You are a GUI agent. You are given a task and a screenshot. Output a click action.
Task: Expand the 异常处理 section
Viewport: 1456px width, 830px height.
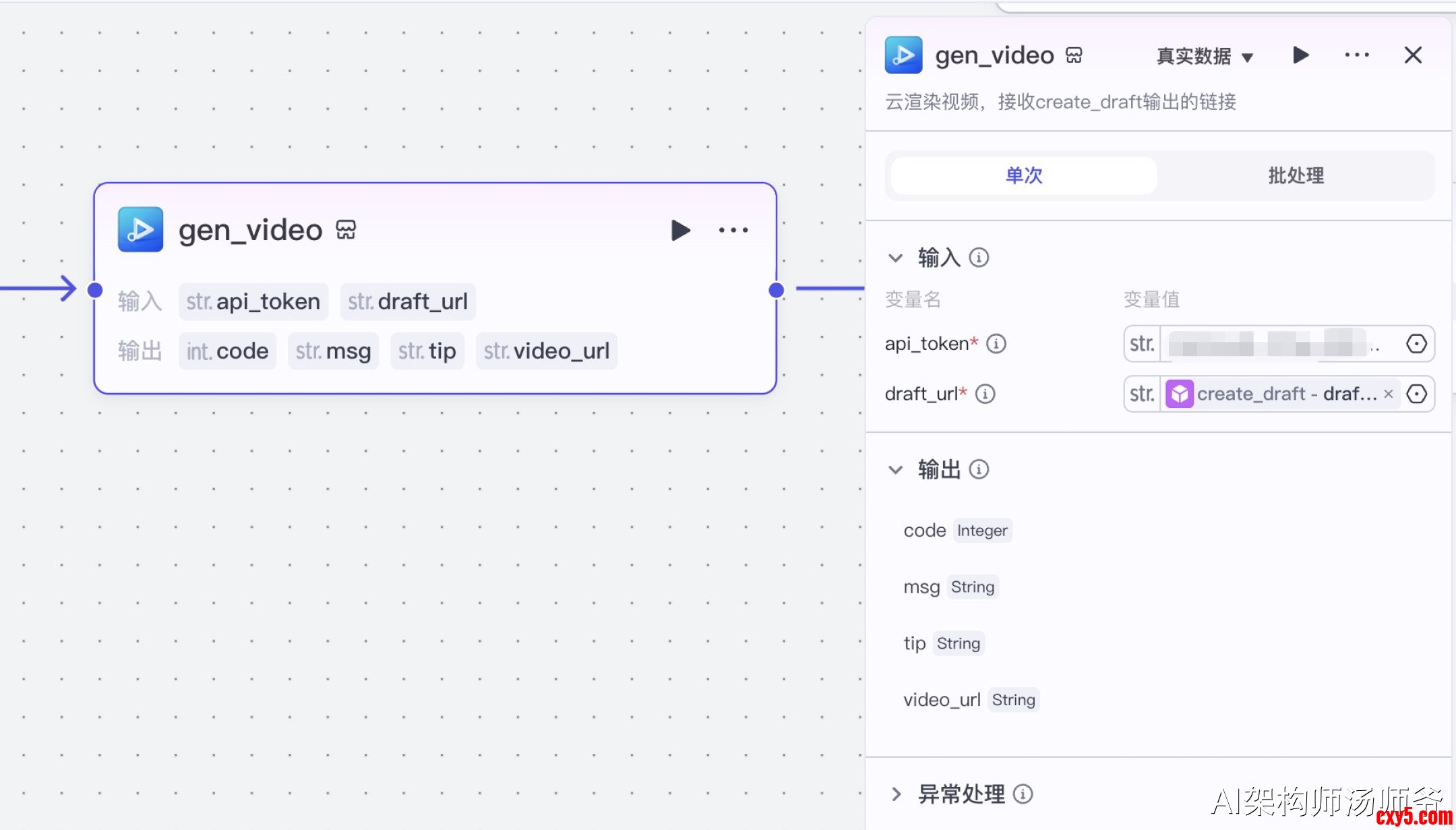coord(895,794)
